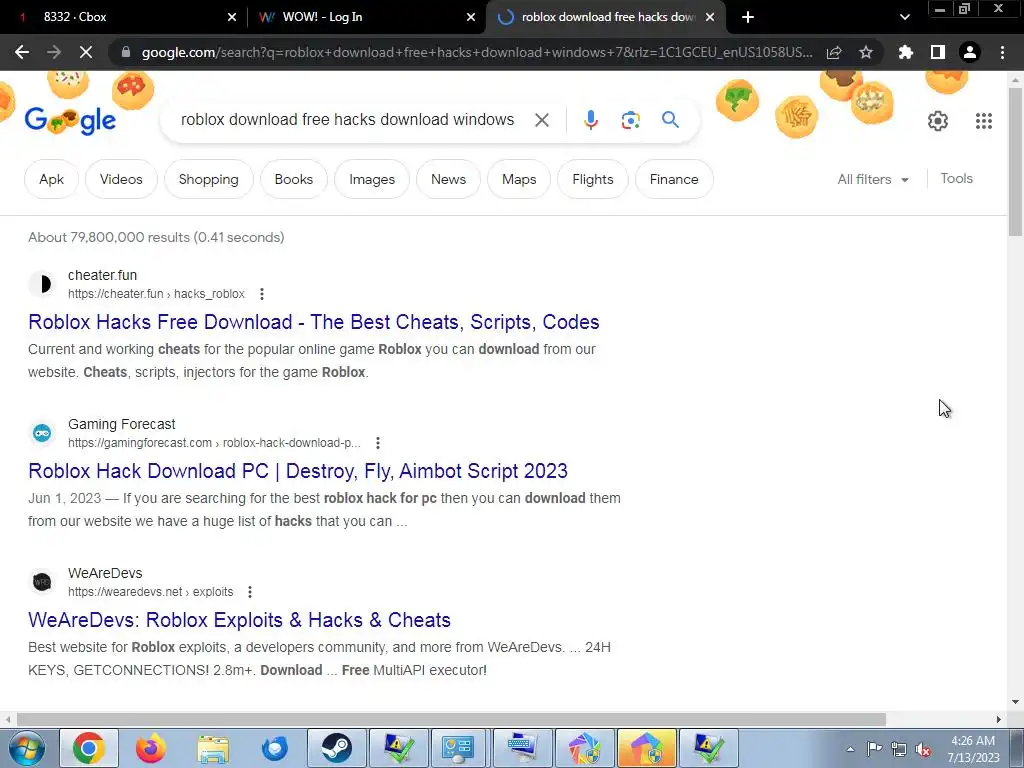
Task: Click in the Google search input field
Action: pyautogui.click(x=347, y=120)
